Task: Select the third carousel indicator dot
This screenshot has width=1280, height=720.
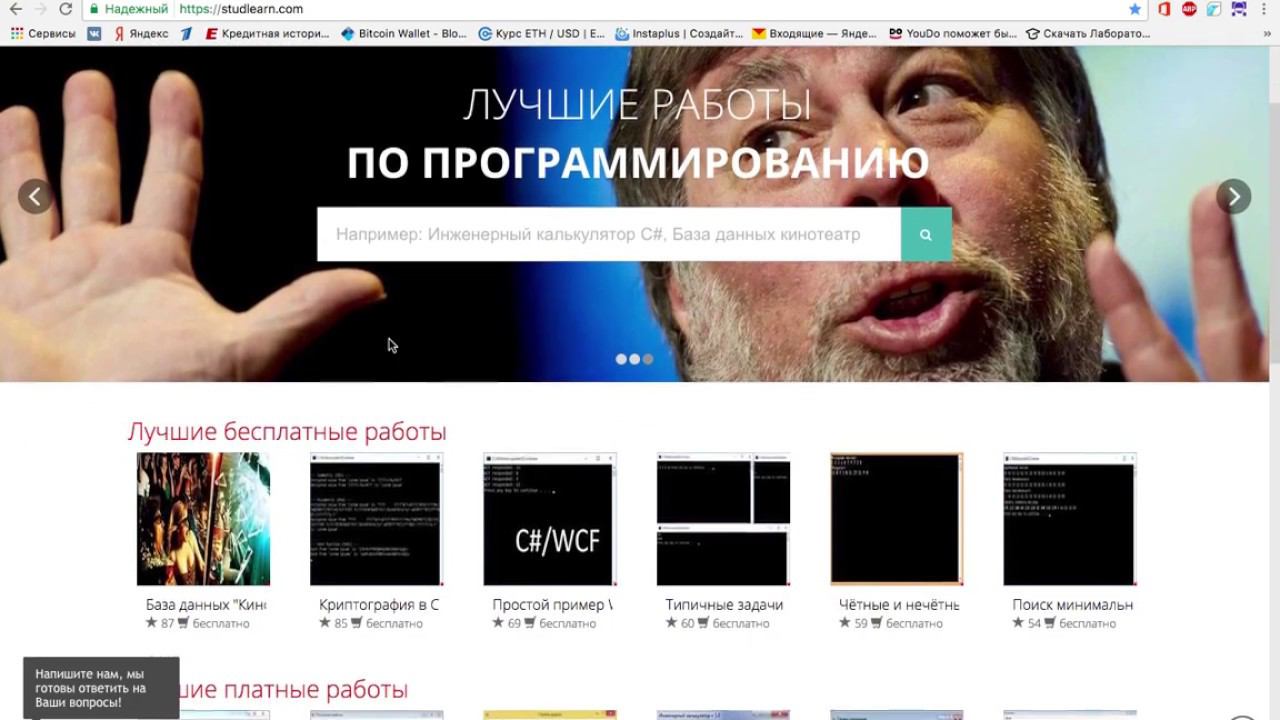Action: click(x=648, y=359)
